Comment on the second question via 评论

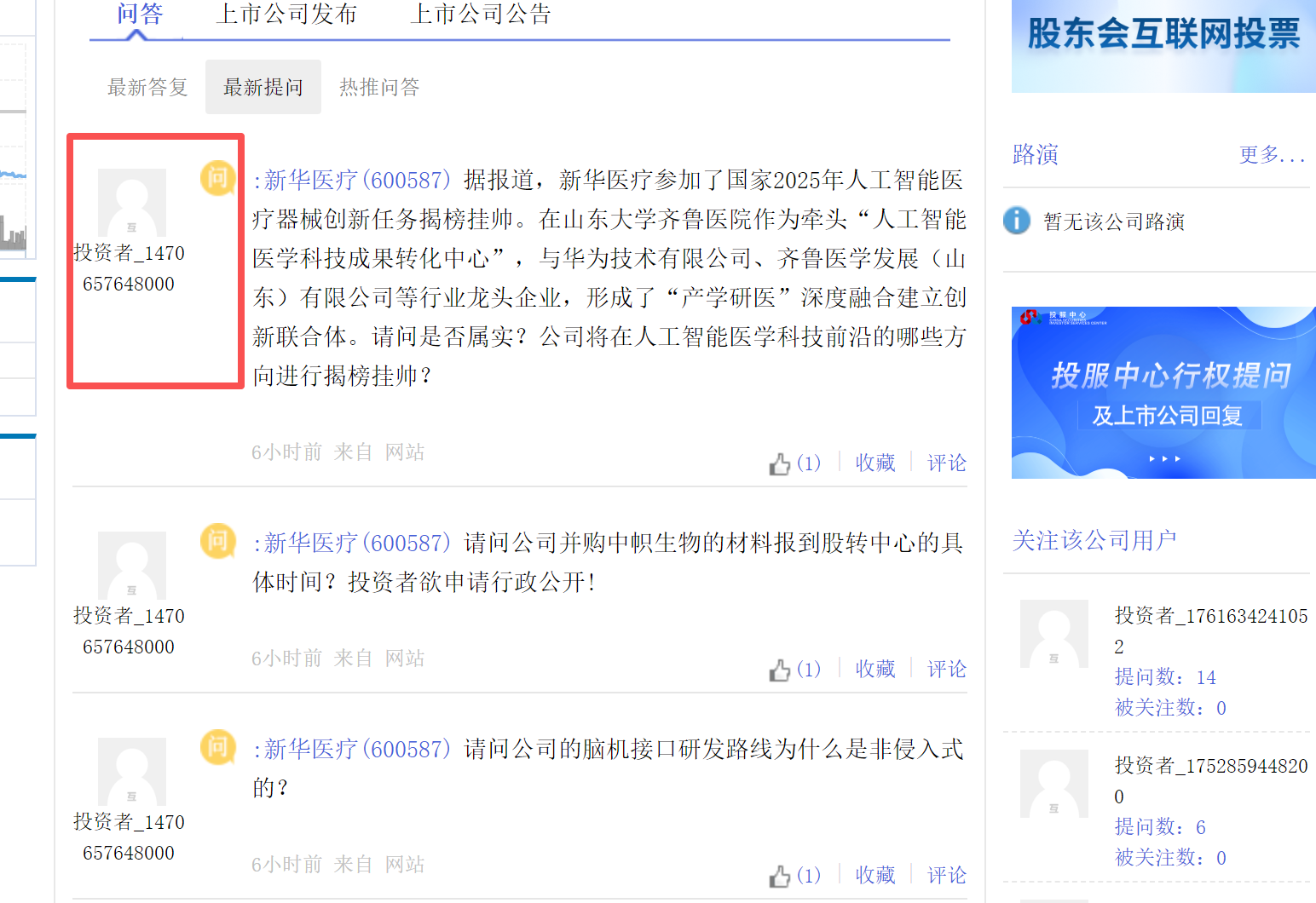947,669
